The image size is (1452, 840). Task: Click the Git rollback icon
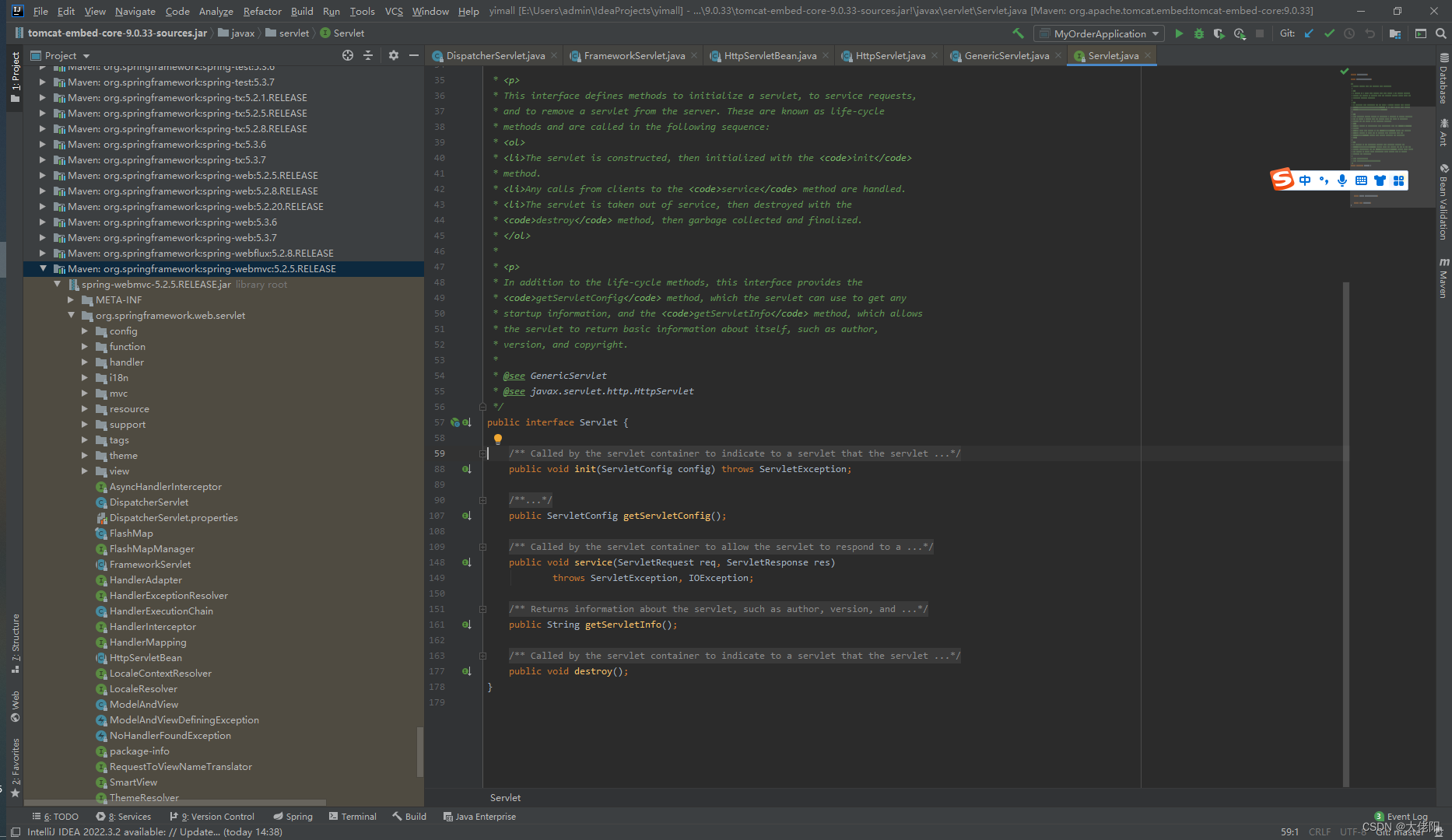pyautogui.click(x=1370, y=33)
